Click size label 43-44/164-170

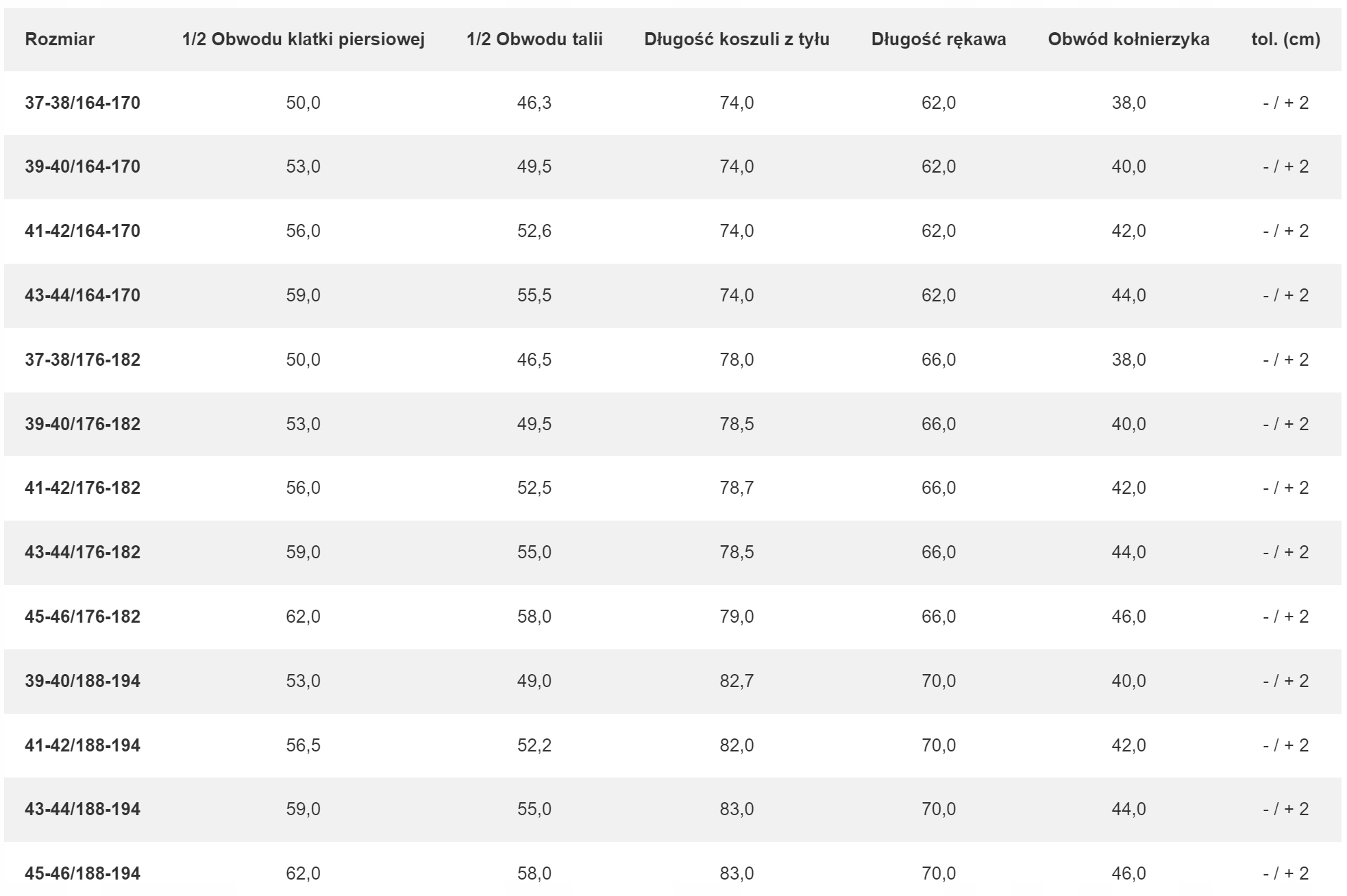click(82, 295)
